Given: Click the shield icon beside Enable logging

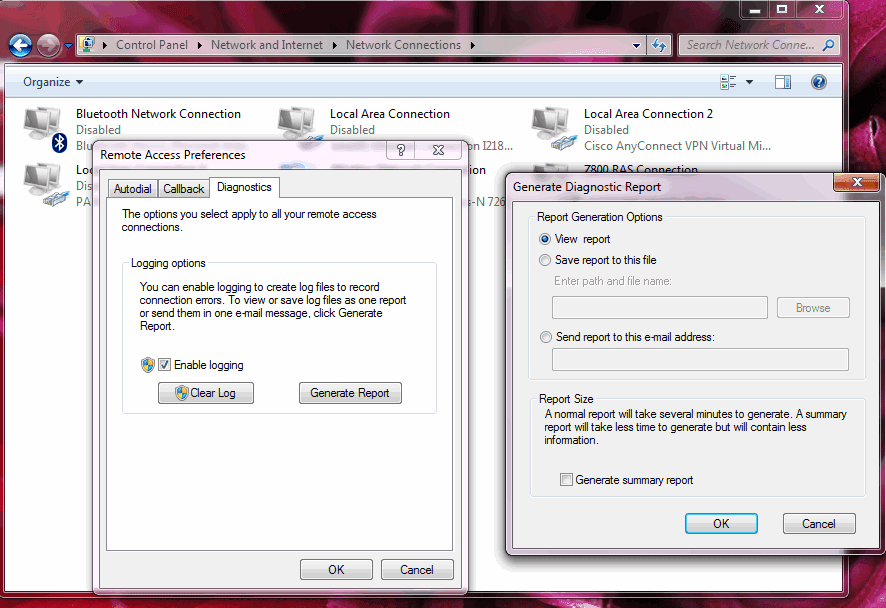Looking at the screenshot, I should point(148,365).
